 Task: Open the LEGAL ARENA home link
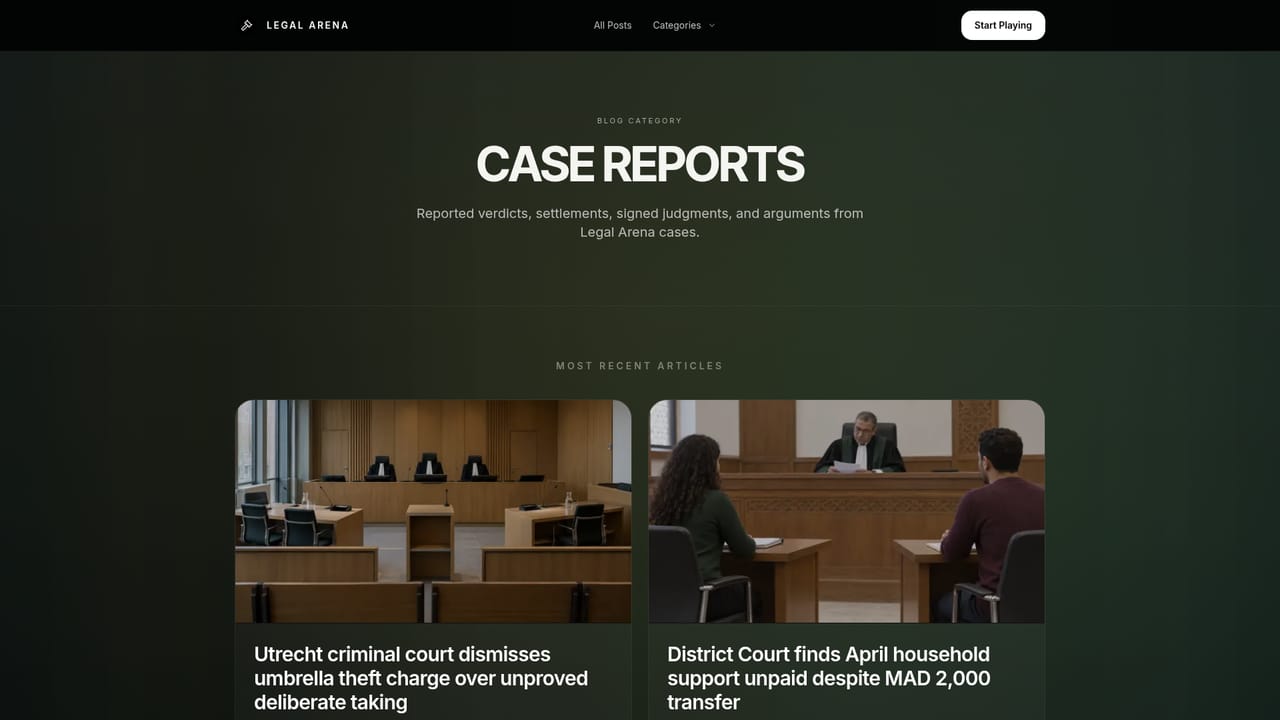click(295, 25)
